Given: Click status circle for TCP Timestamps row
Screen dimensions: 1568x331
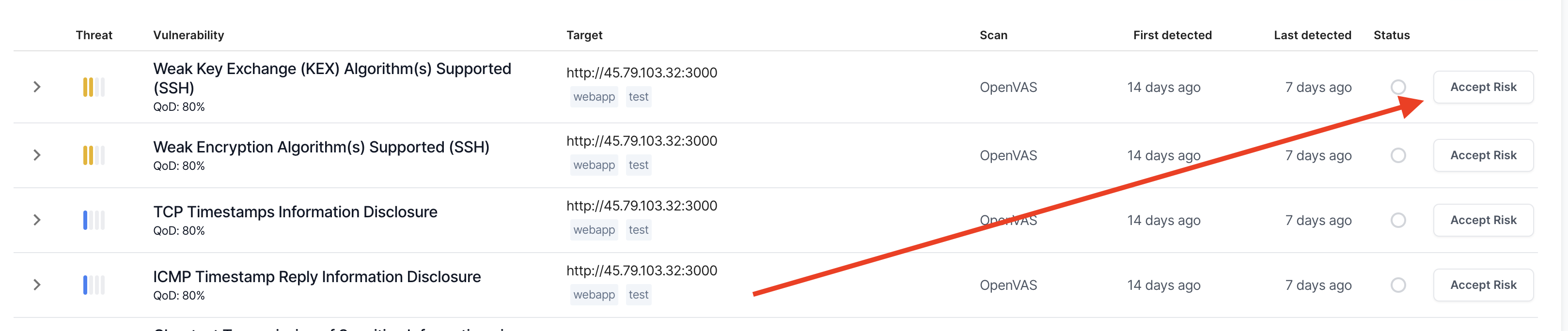Looking at the screenshot, I should pos(1397,220).
